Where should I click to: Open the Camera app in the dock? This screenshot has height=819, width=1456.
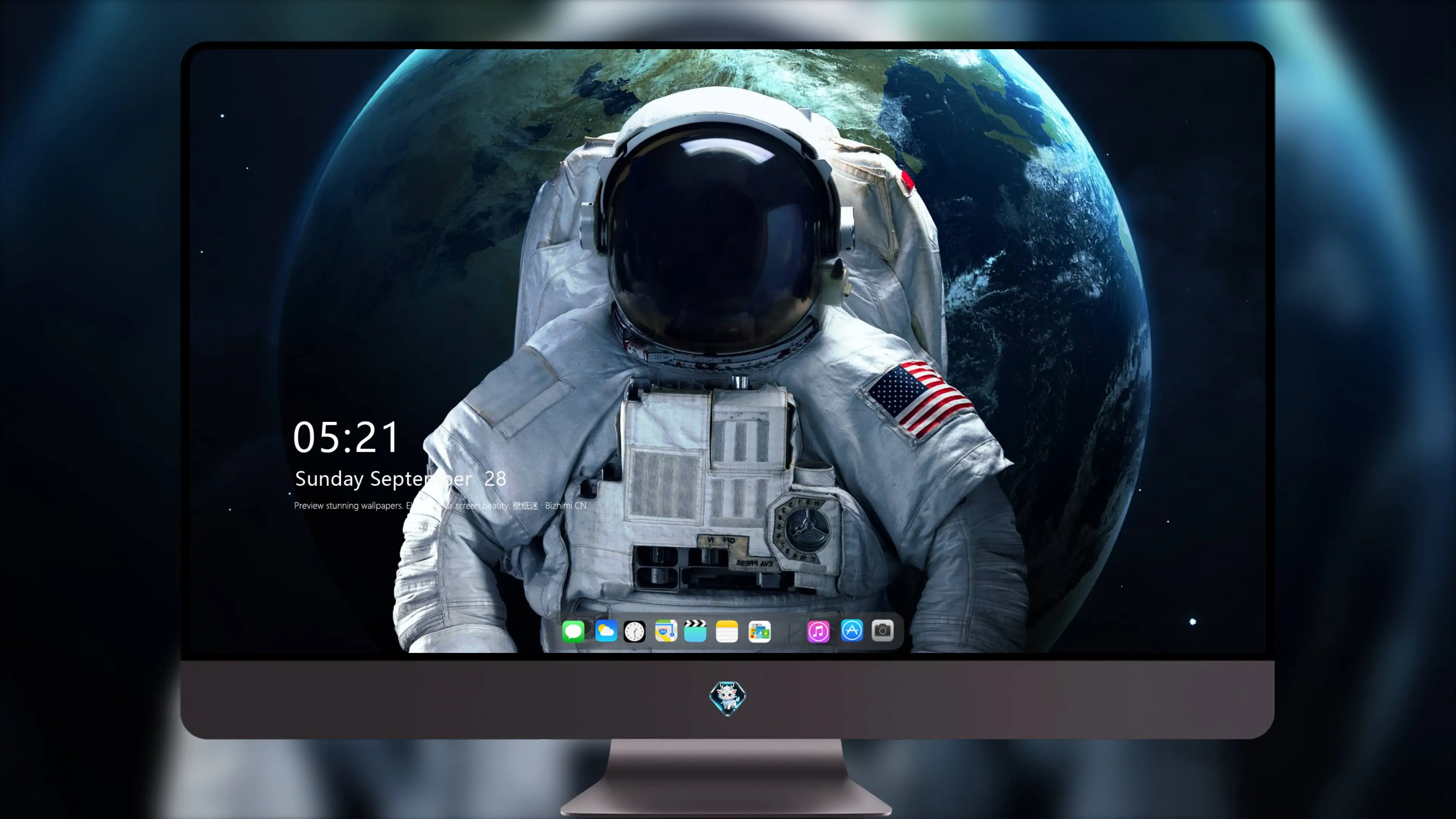tap(882, 630)
